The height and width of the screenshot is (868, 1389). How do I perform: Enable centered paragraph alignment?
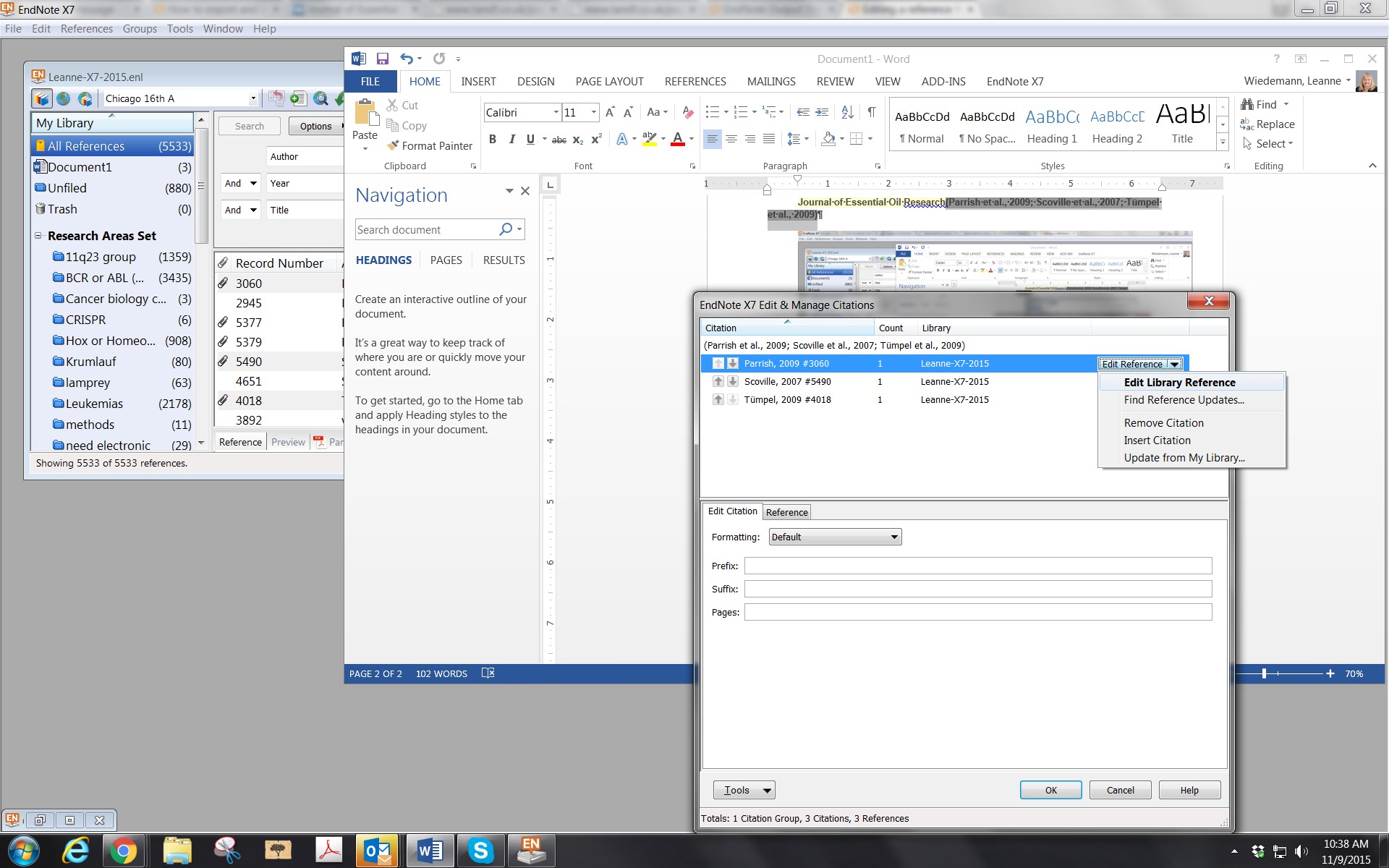click(x=731, y=139)
